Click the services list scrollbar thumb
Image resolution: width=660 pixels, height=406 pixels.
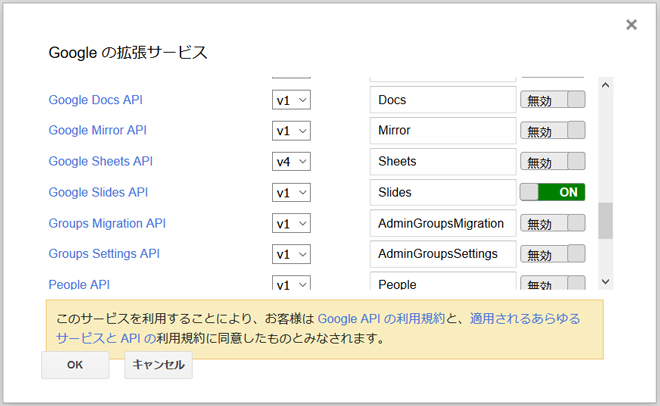pyautogui.click(x=605, y=221)
